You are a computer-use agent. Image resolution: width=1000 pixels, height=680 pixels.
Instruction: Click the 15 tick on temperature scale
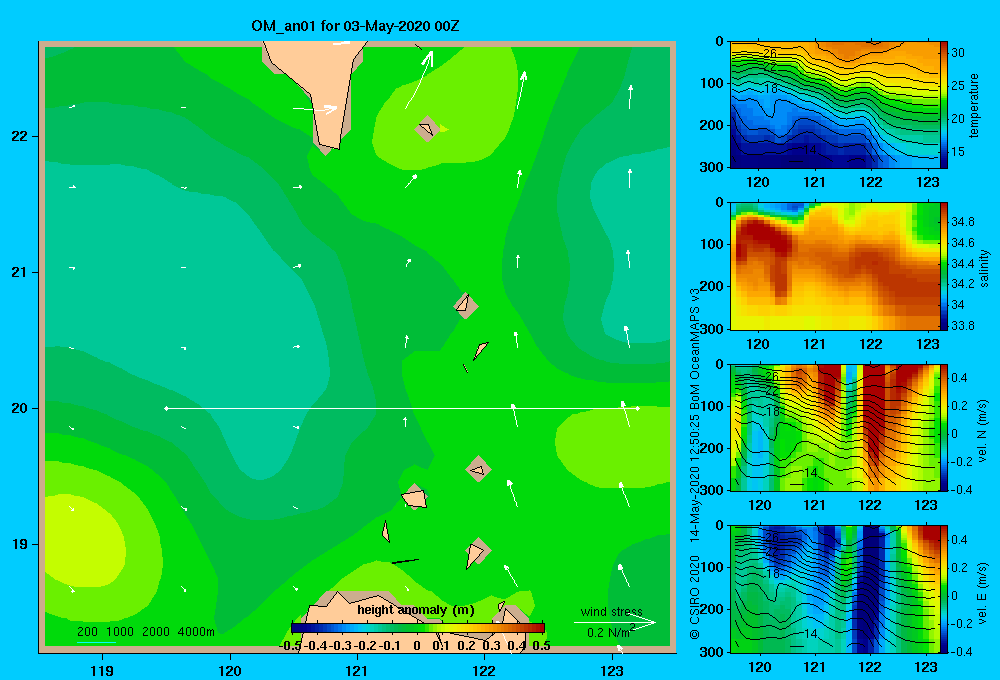958,152
